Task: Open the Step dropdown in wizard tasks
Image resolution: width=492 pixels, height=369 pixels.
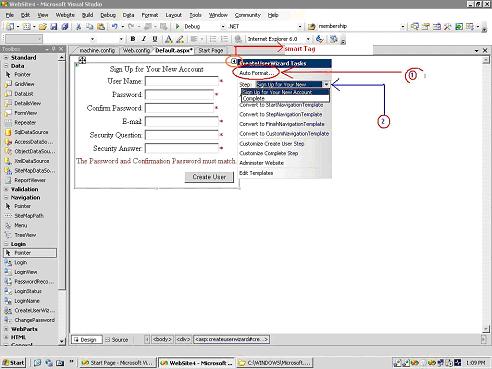Action: tap(326, 84)
